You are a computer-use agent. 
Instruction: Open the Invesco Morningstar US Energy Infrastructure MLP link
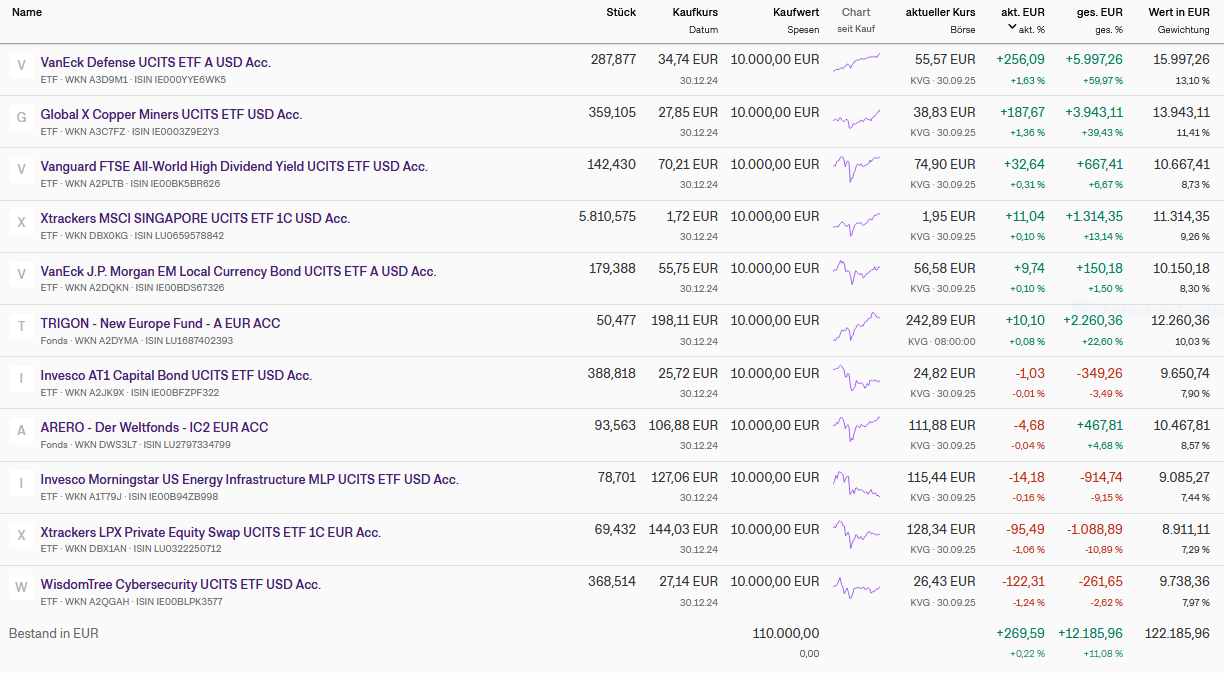pos(249,479)
